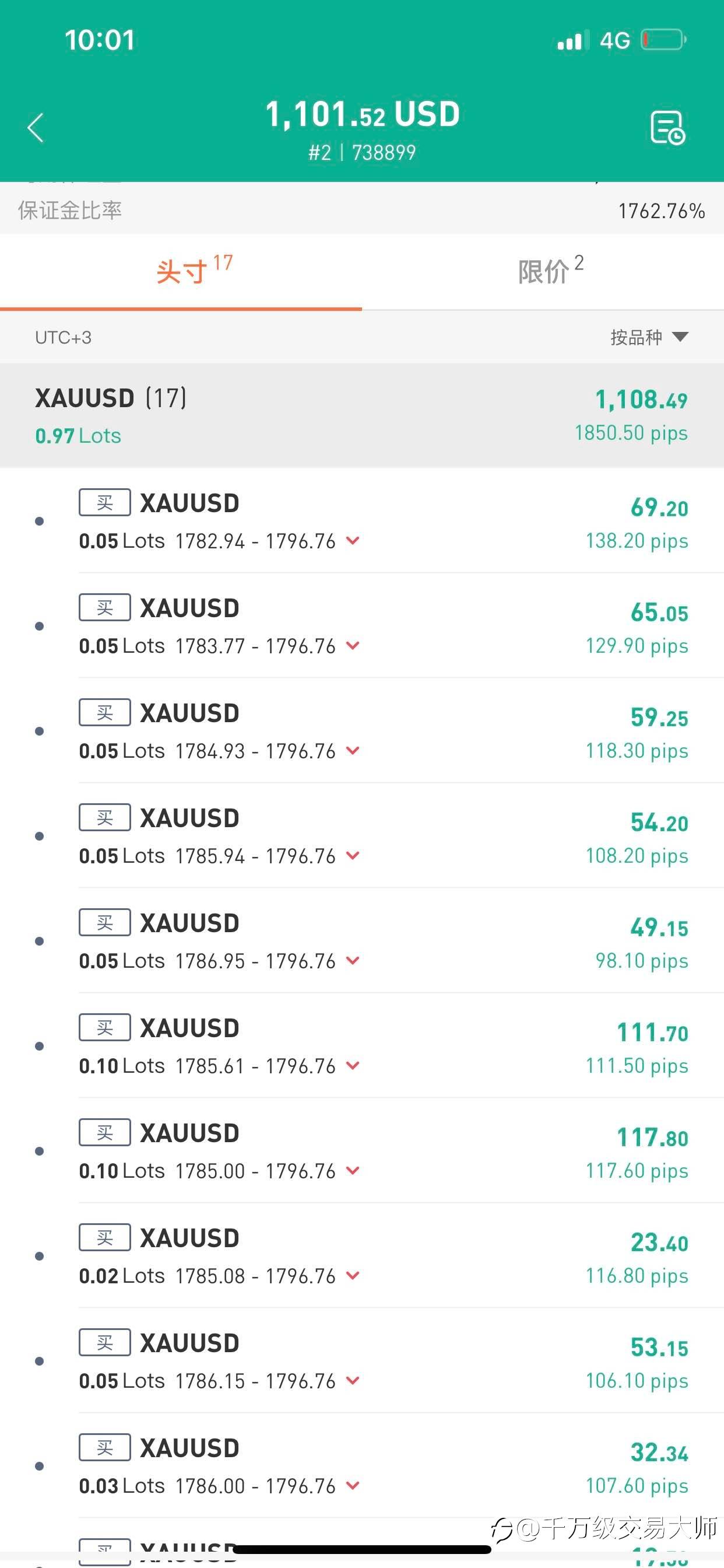The image size is (724, 1568).
Task: Tap the bullet dot beside 1784.93 position
Action: (40, 731)
